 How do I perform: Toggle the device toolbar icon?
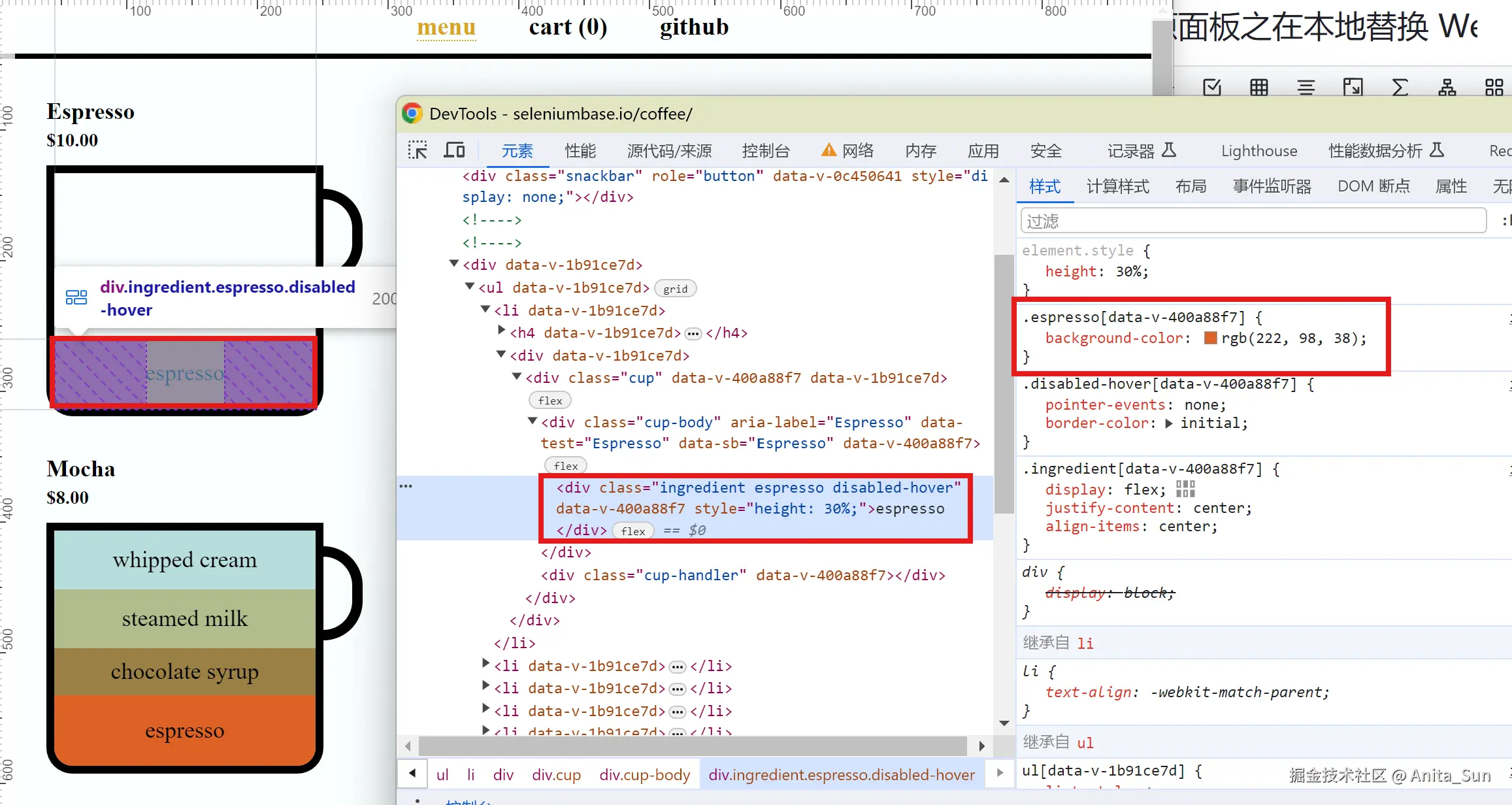coord(454,150)
